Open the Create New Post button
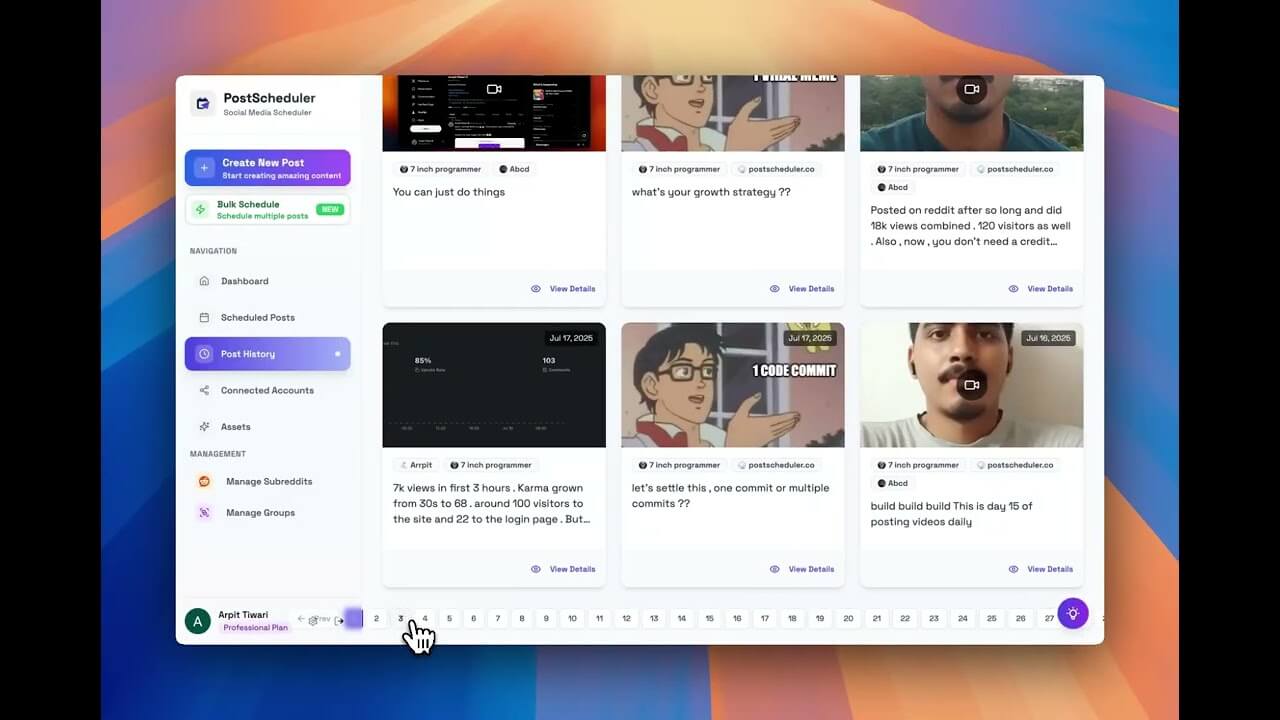 click(267, 167)
